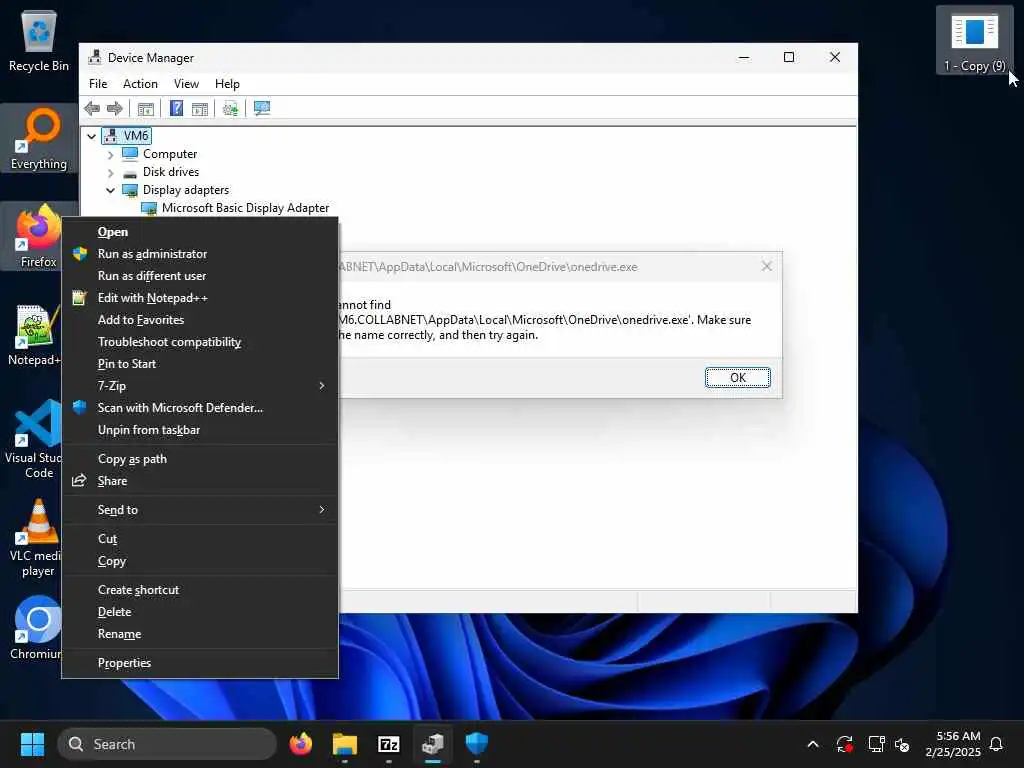Viewport: 1024px width, 768px height.
Task: Expand the 7-Zip submenu
Action: pos(200,386)
